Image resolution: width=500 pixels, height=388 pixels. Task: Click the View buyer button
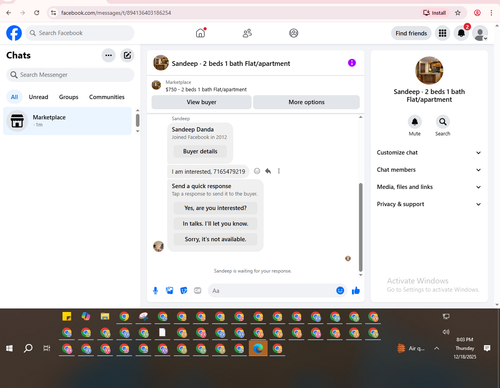(x=201, y=102)
